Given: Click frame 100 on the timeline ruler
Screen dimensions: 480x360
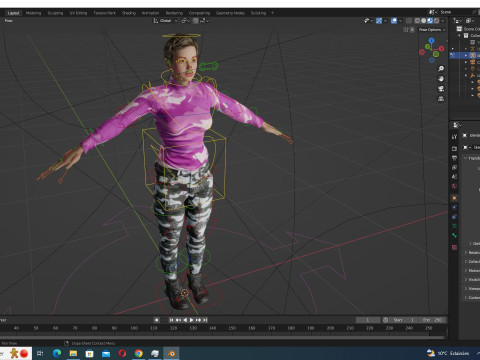Looking at the screenshot, I should (134, 328).
